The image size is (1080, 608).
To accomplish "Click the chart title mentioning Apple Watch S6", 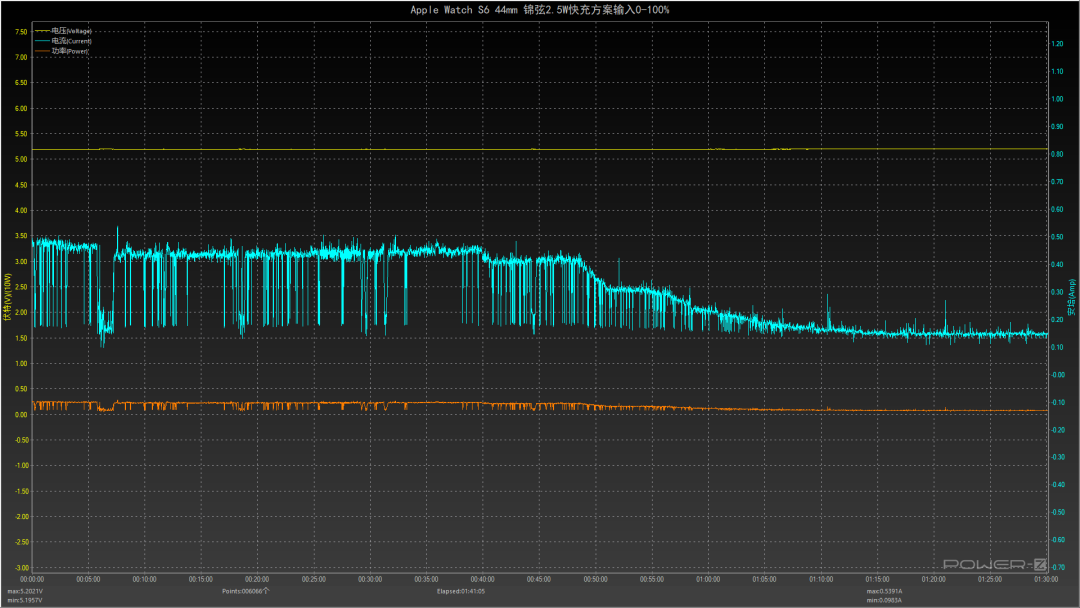I will click(x=540, y=10).
